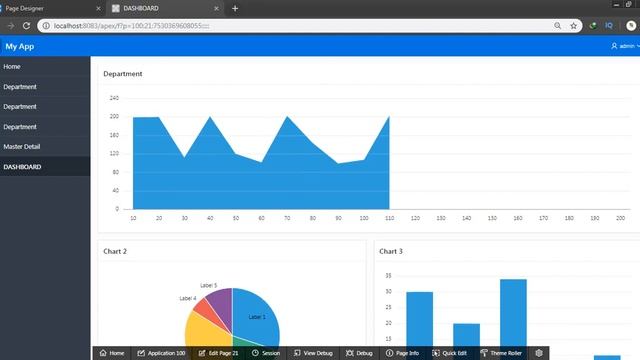The image size is (640, 360).
Task: Go to Home in the sidebar
Action: [45, 67]
